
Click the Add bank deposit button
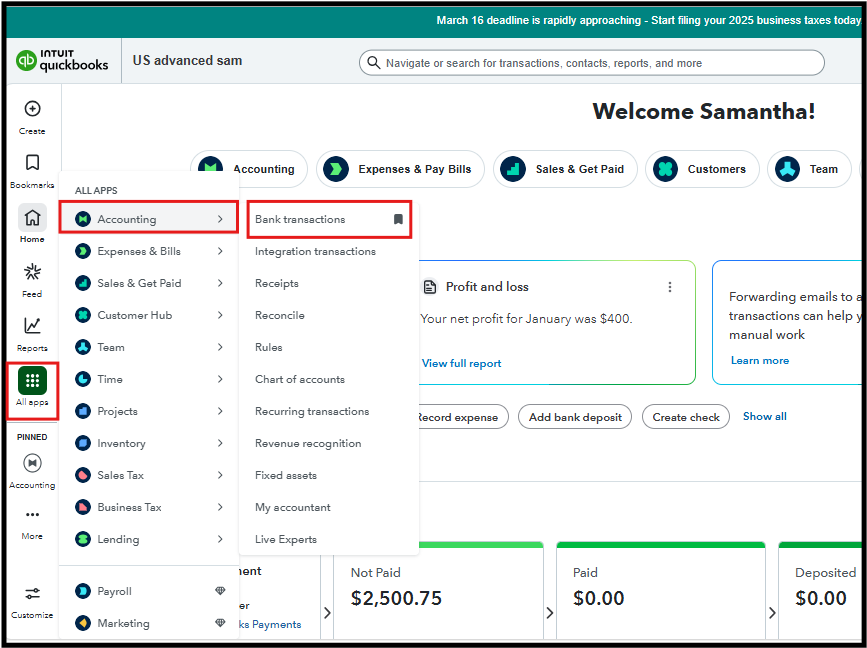[575, 417]
